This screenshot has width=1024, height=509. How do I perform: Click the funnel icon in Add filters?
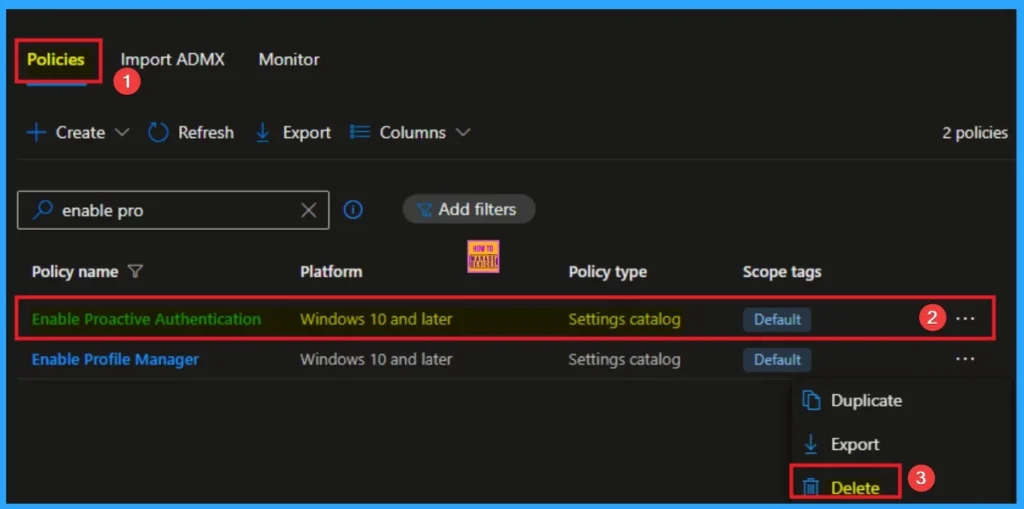pos(424,210)
